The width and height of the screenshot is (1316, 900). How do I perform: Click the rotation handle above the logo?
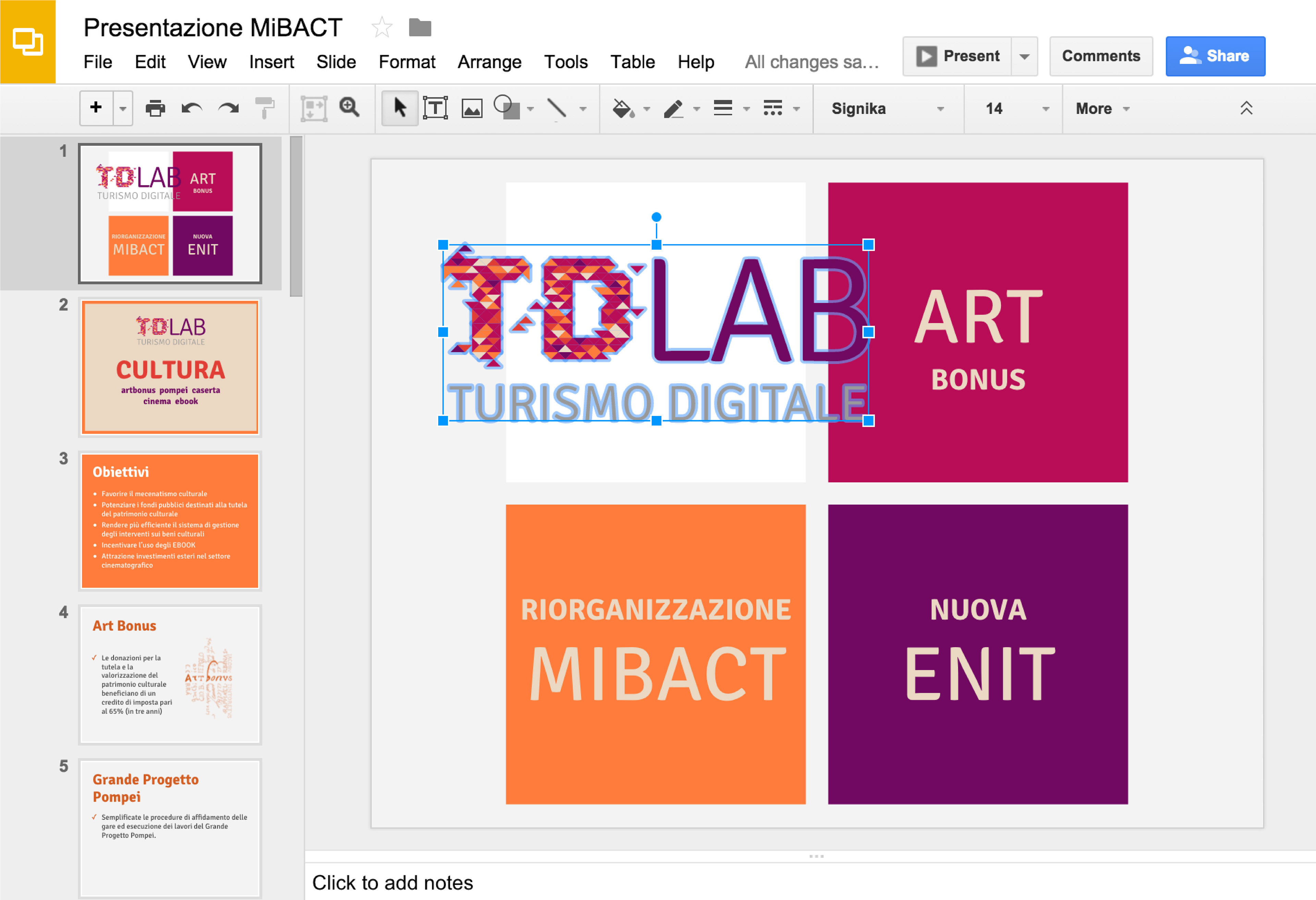click(x=656, y=217)
